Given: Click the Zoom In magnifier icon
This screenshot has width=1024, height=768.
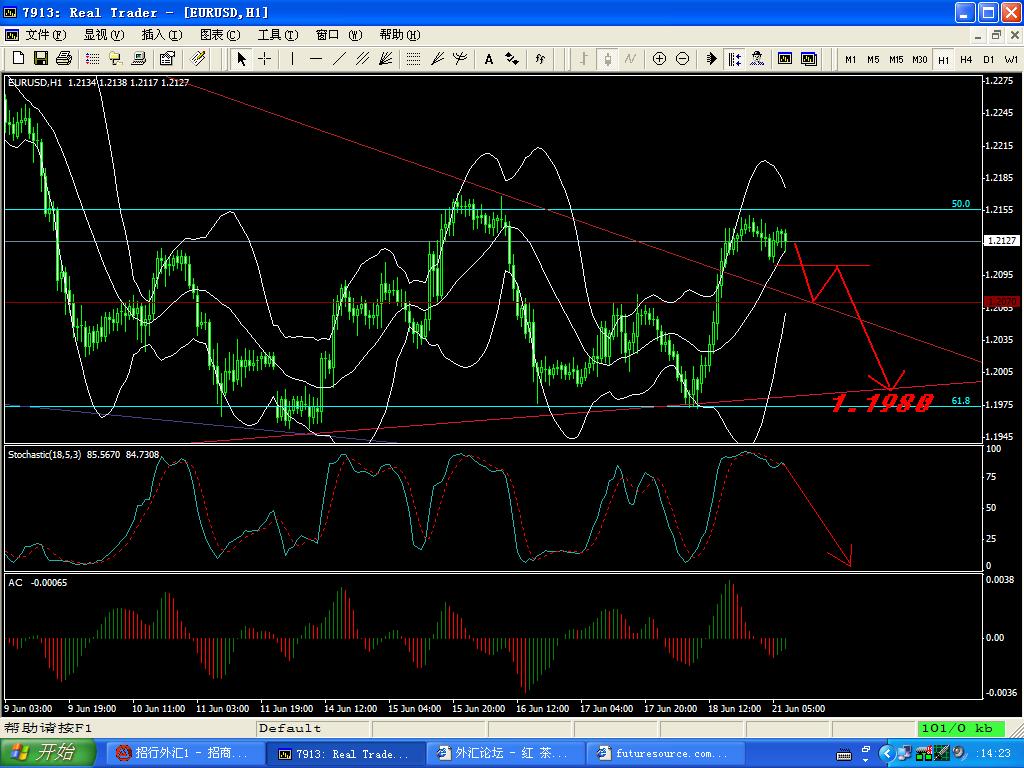Looking at the screenshot, I should click(659, 59).
